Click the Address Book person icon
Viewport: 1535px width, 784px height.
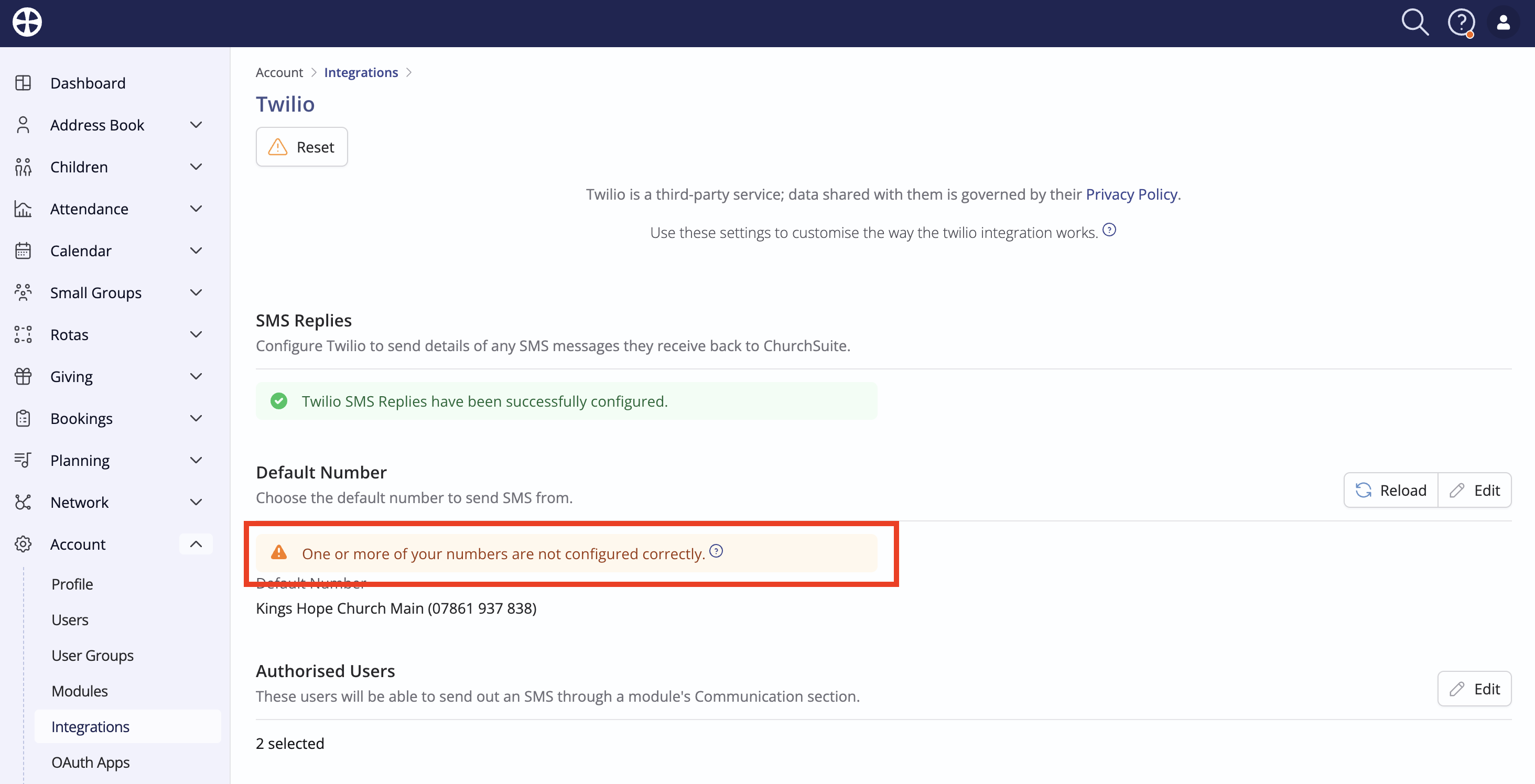tap(23, 125)
